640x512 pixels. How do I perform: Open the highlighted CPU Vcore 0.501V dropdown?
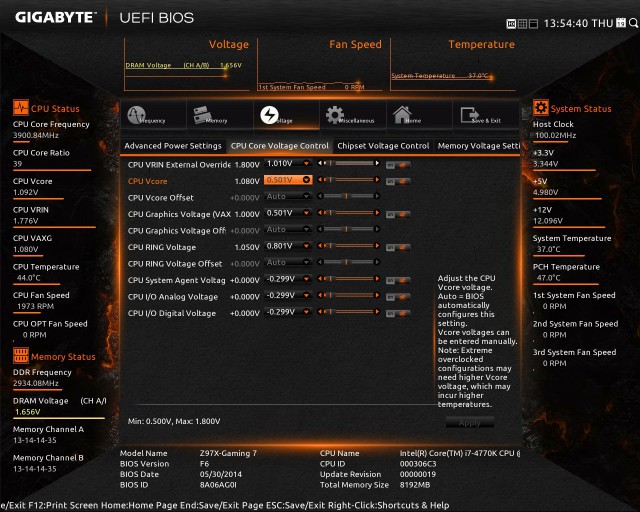click(288, 180)
